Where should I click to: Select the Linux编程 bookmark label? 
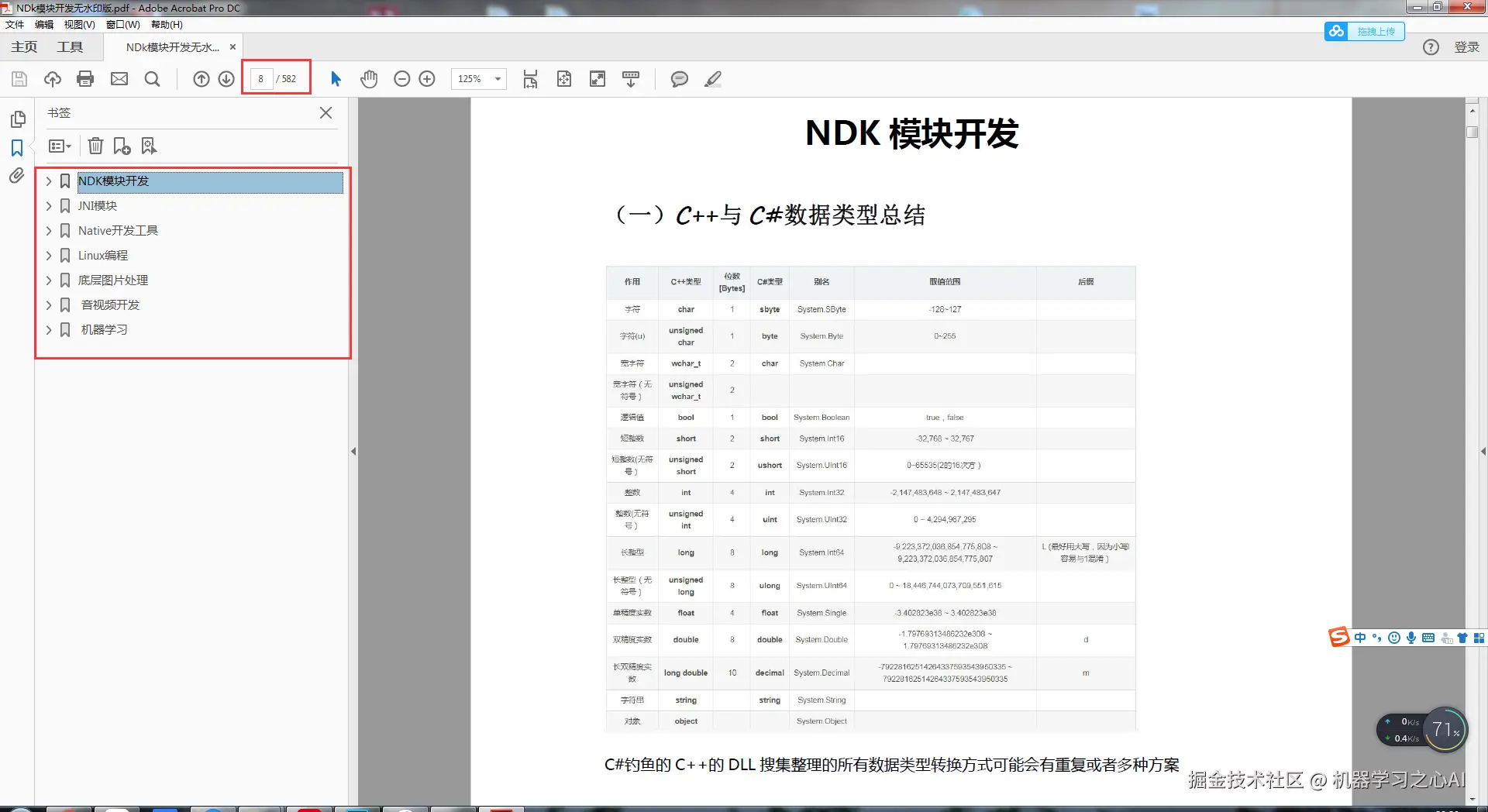103,256
